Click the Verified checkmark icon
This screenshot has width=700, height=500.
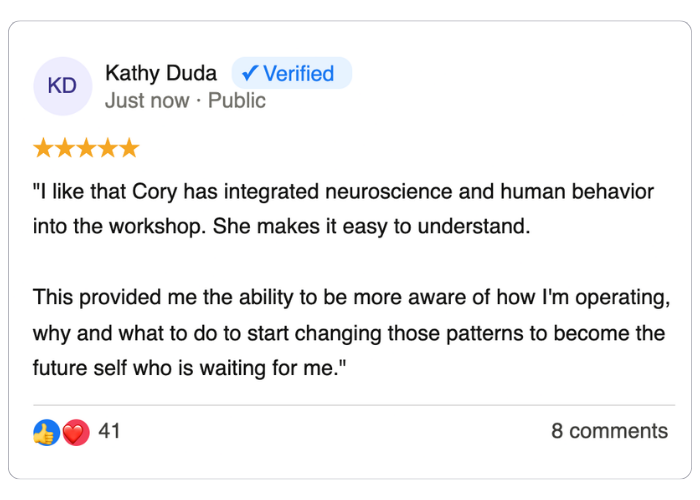point(250,73)
